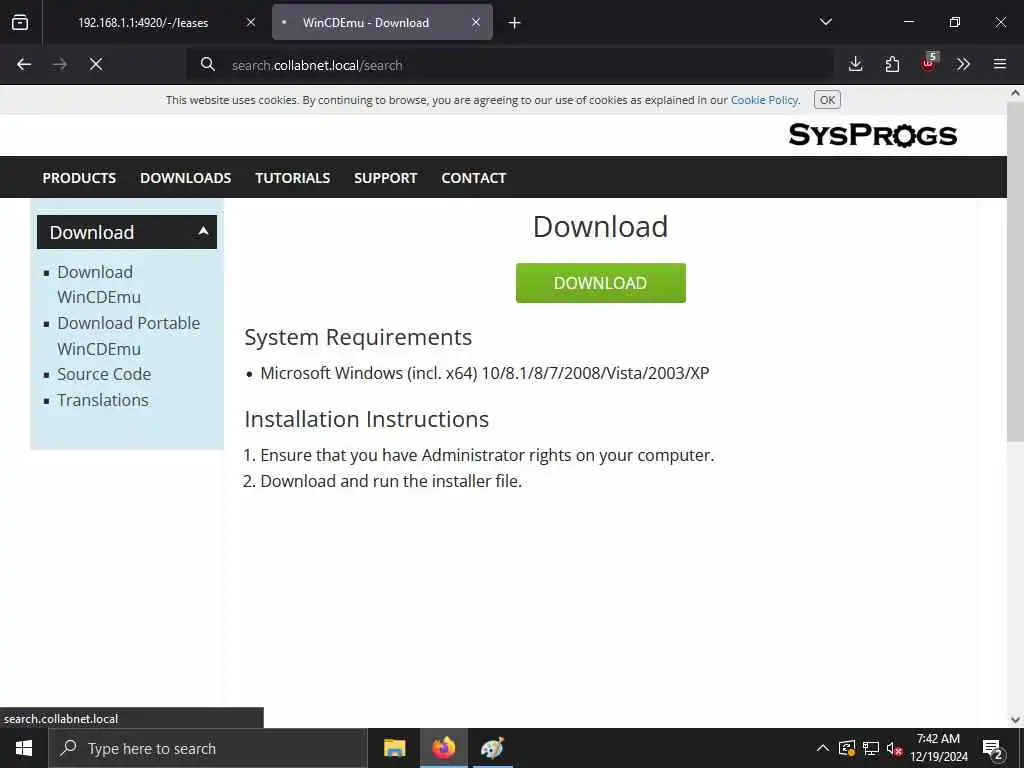This screenshot has width=1024, height=768.
Task: Switch to the 192.168.1.1:4920 leases tab
Action: point(143,22)
